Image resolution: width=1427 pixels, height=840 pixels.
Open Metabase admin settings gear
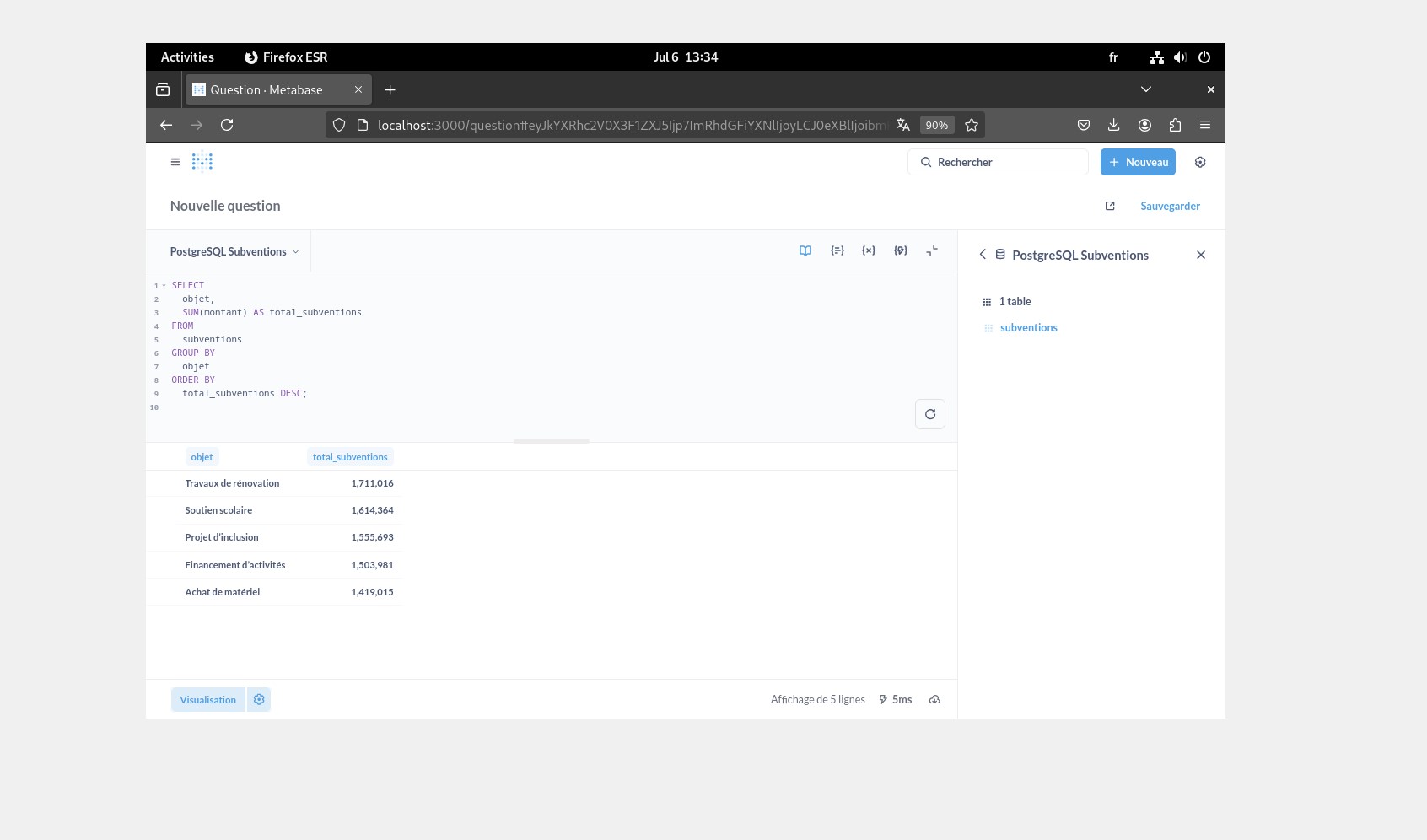point(1200,162)
